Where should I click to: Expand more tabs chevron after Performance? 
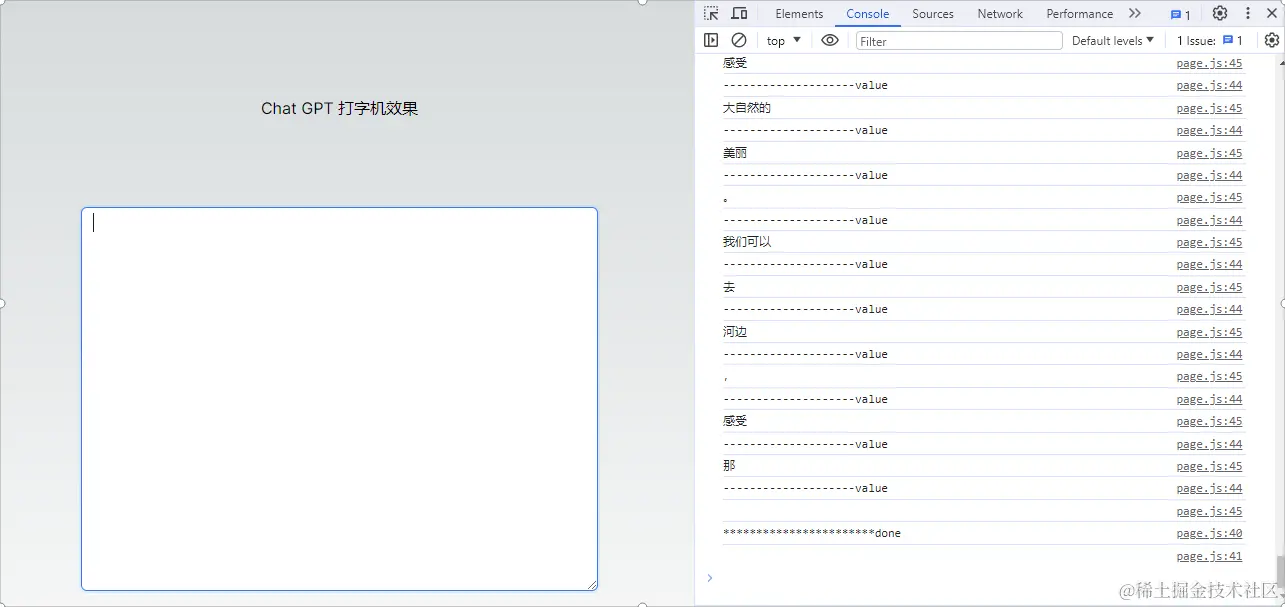tap(1135, 14)
